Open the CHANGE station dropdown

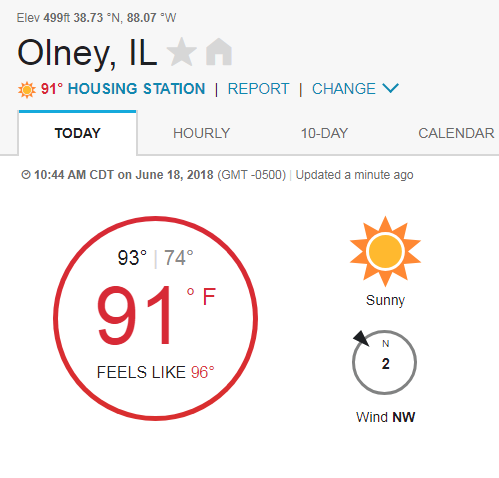coord(355,89)
